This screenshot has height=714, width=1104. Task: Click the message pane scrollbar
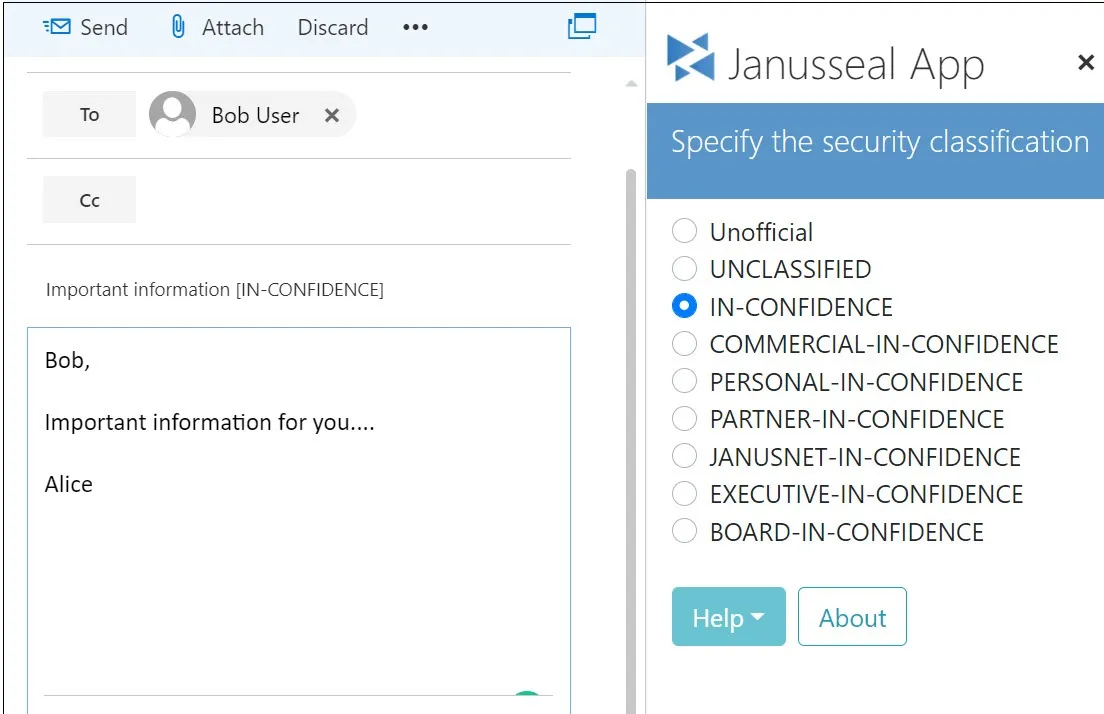click(x=630, y=400)
